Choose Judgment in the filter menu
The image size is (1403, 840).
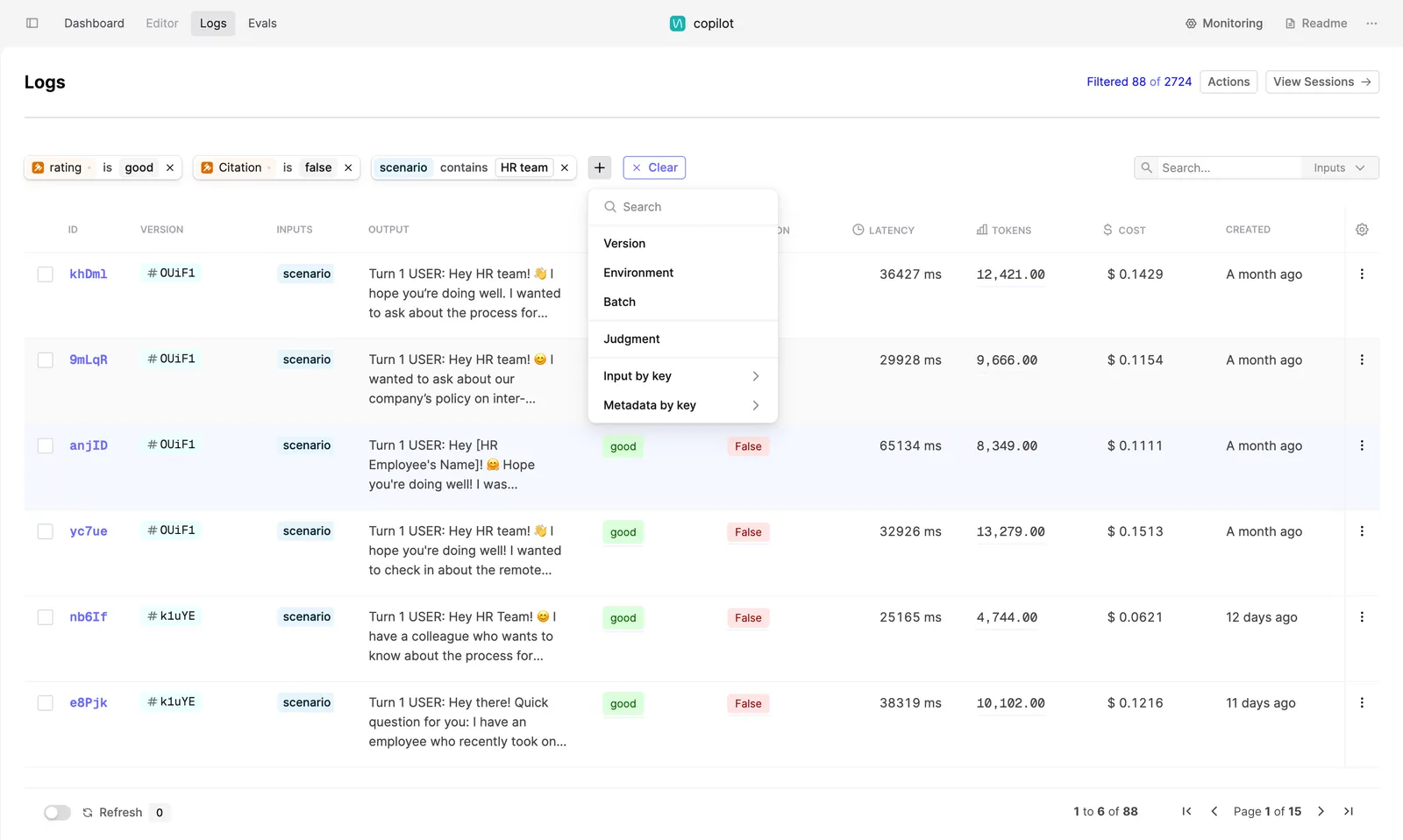point(681,339)
